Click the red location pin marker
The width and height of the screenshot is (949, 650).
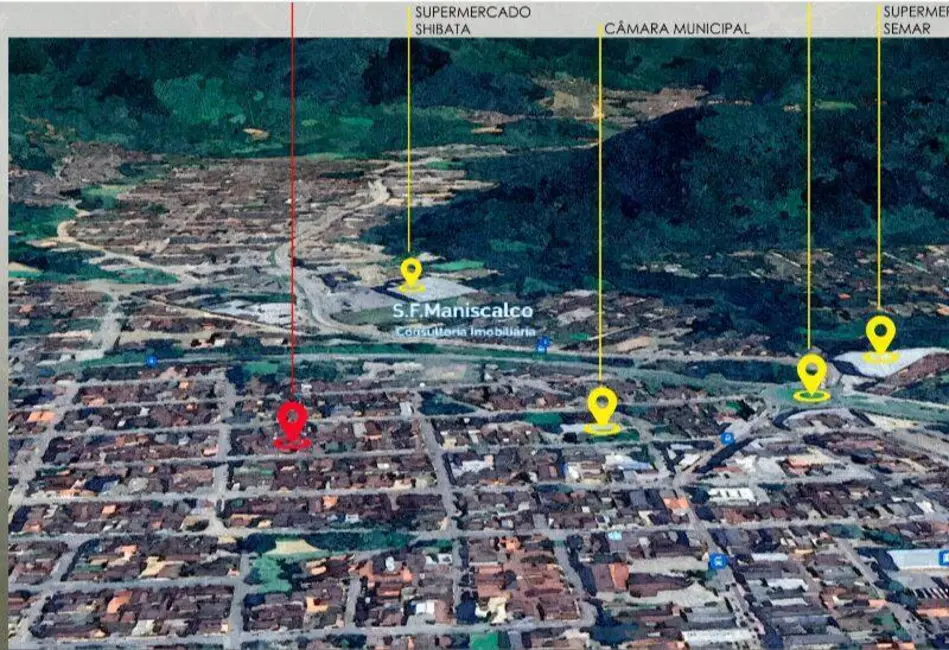click(x=291, y=423)
